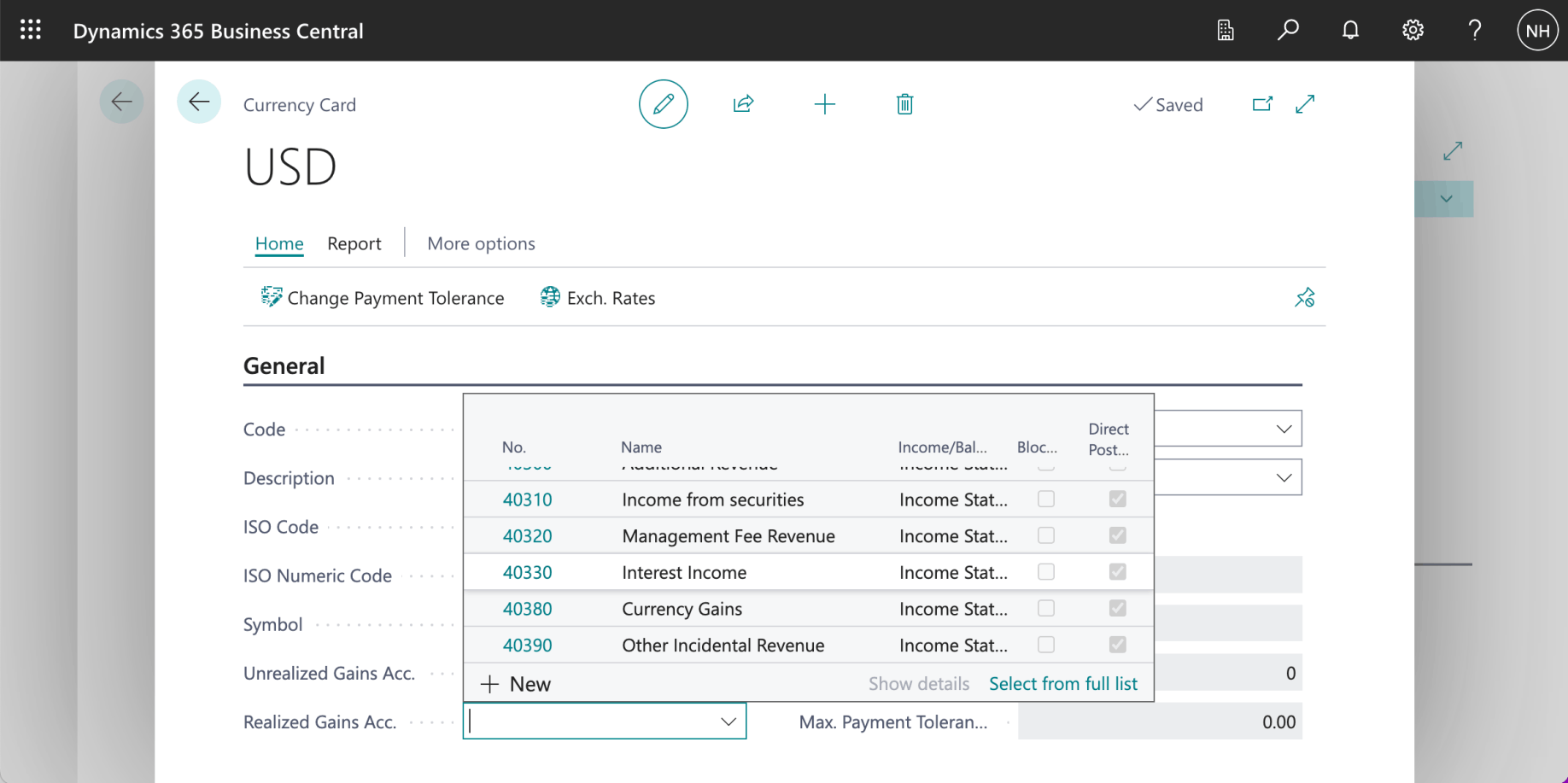
Task: Click Select from full list link
Action: [1062, 684]
